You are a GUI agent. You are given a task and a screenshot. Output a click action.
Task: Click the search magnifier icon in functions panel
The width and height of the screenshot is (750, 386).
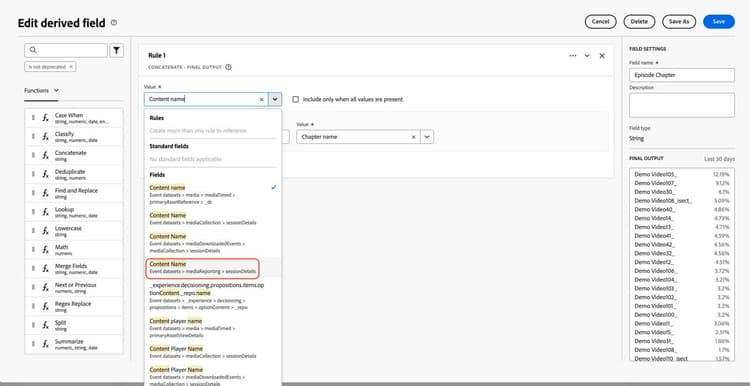[33, 50]
